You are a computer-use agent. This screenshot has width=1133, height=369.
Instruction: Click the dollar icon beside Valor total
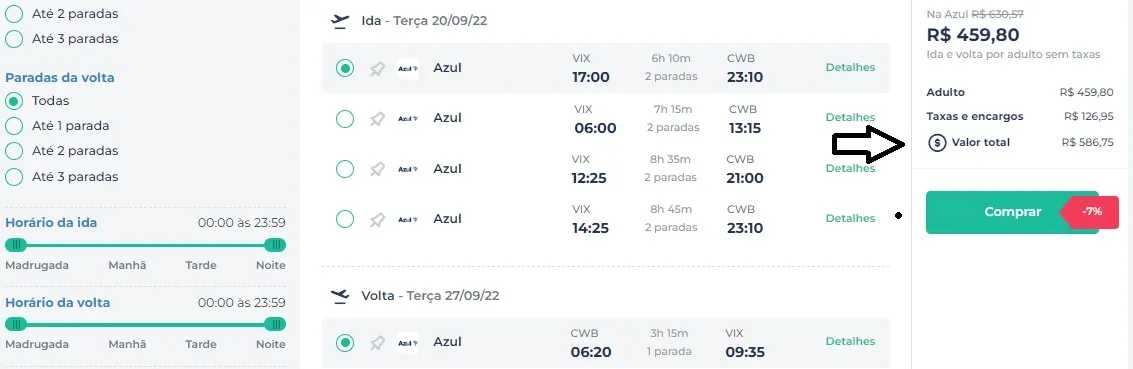(937, 142)
